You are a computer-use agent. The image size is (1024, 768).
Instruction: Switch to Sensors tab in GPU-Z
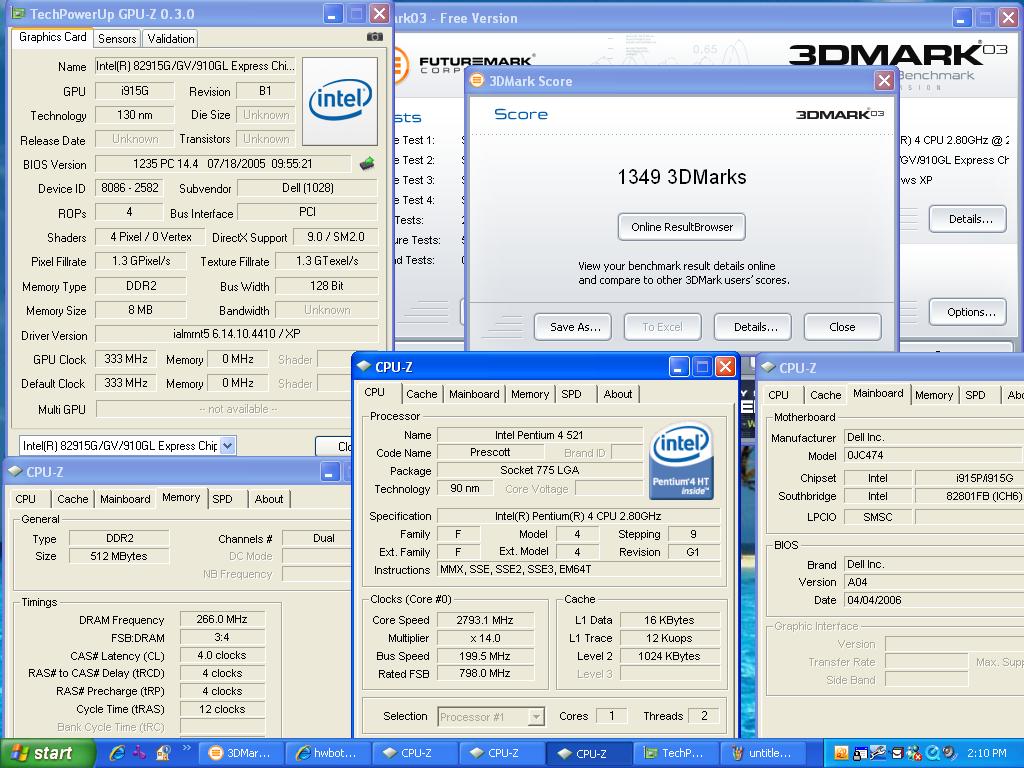point(117,39)
